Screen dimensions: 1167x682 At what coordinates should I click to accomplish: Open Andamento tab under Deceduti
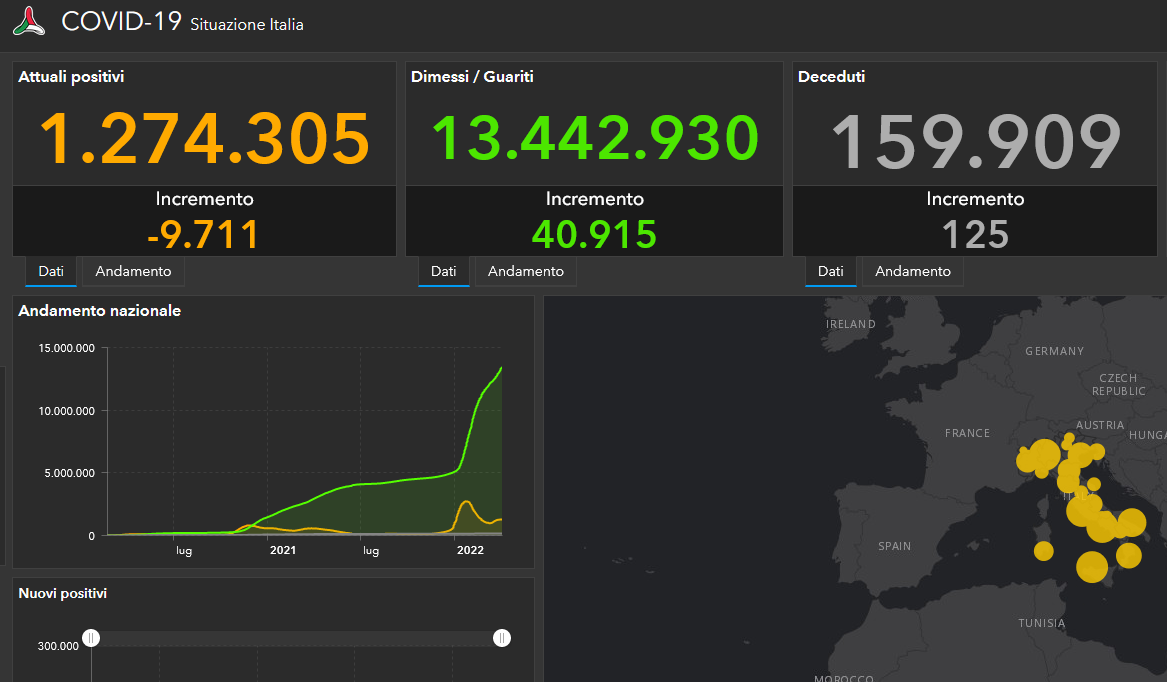tap(913, 271)
